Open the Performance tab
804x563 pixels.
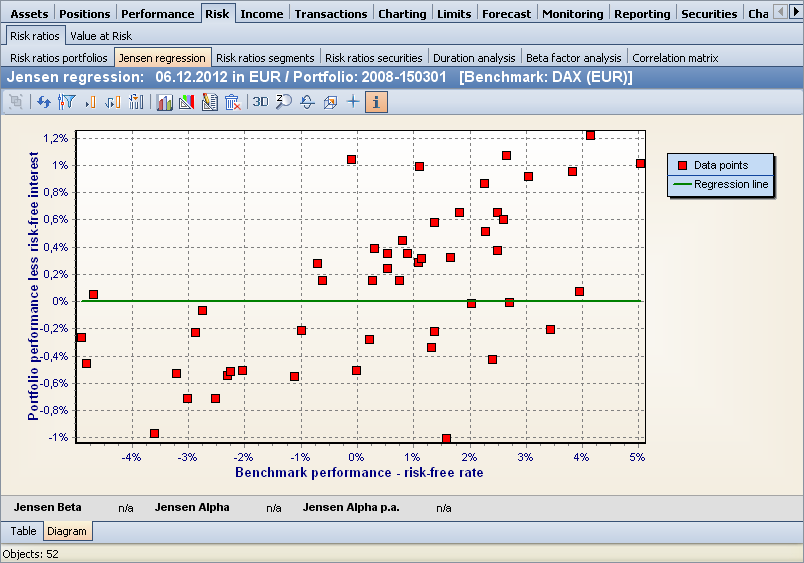click(157, 13)
